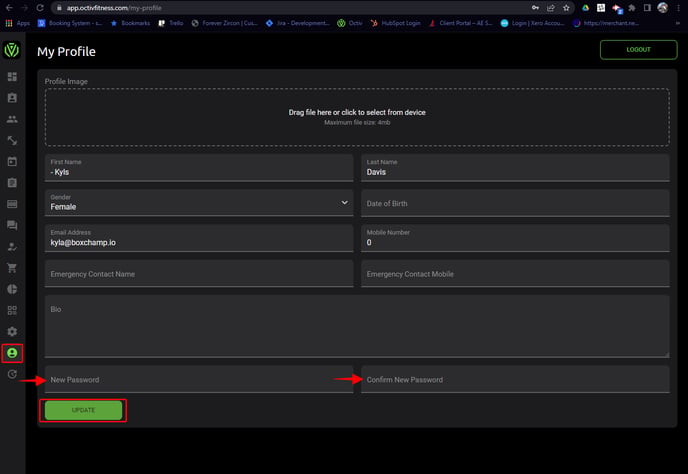688x474 pixels.
Task: Open the settings gear icon in sidebar
Action: [12, 331]
